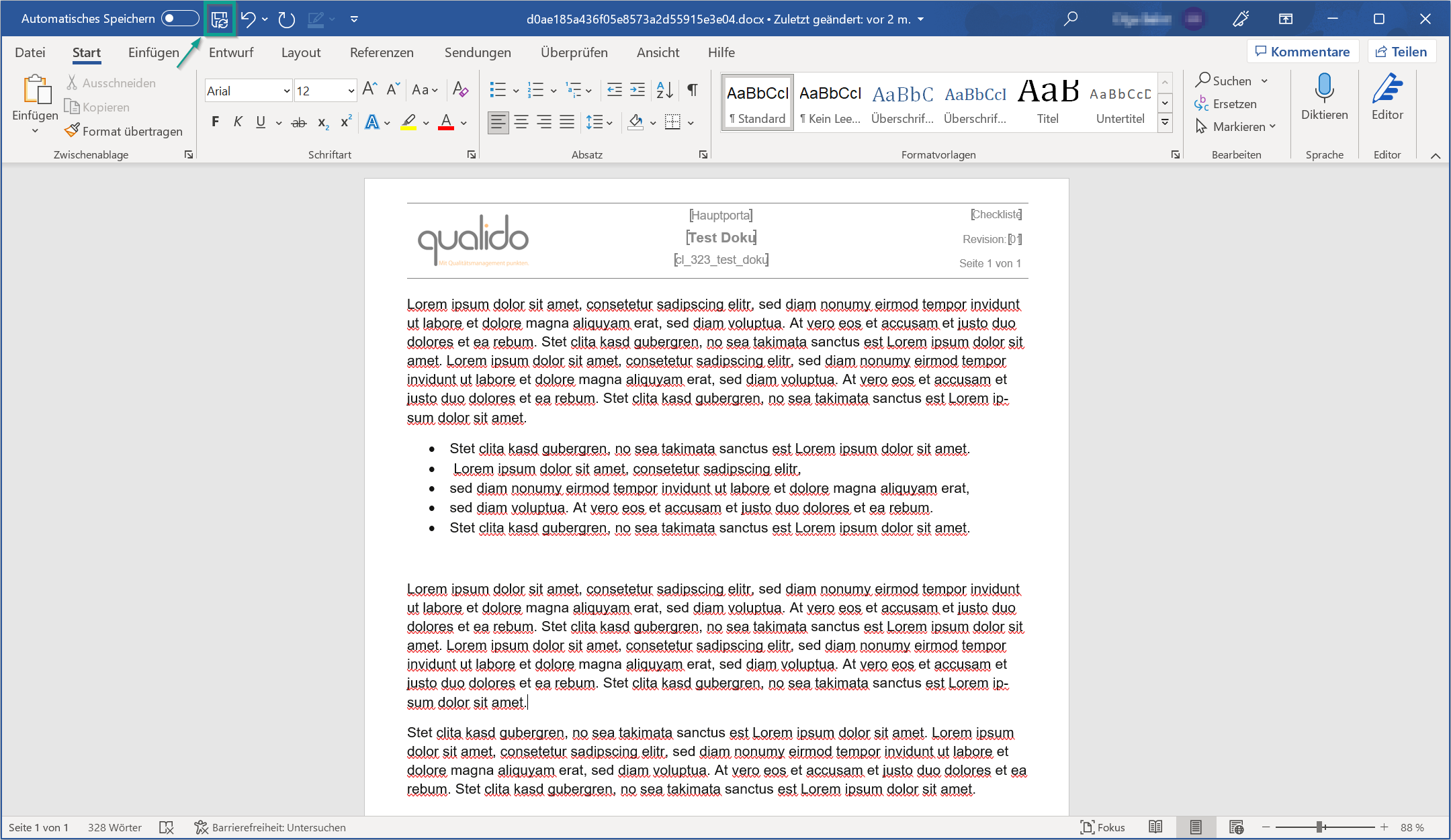
Task: Open the Datei tab
Action: [x=30, y=52]
